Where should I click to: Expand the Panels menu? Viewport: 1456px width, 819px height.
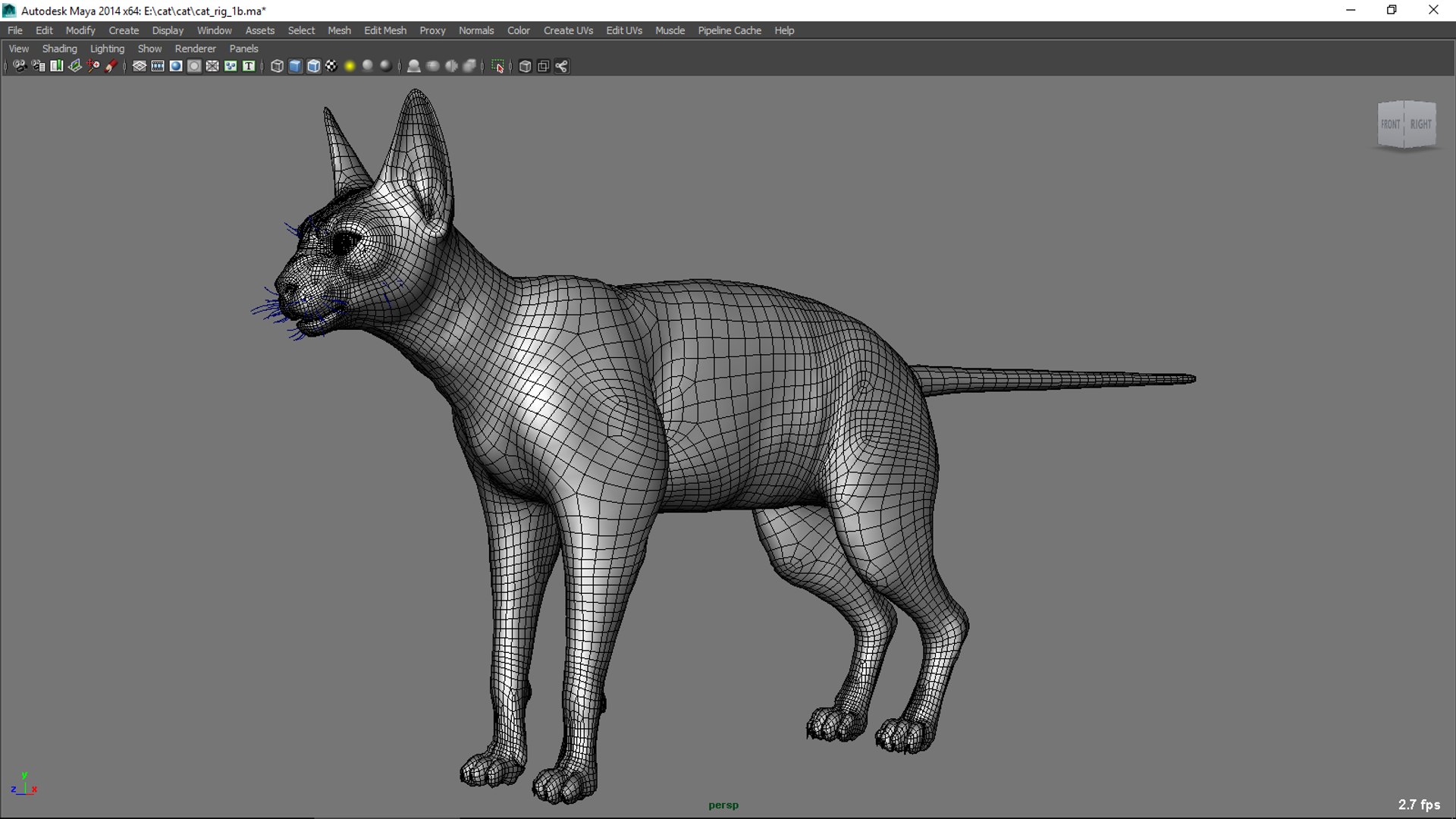[x=243, y=49]
